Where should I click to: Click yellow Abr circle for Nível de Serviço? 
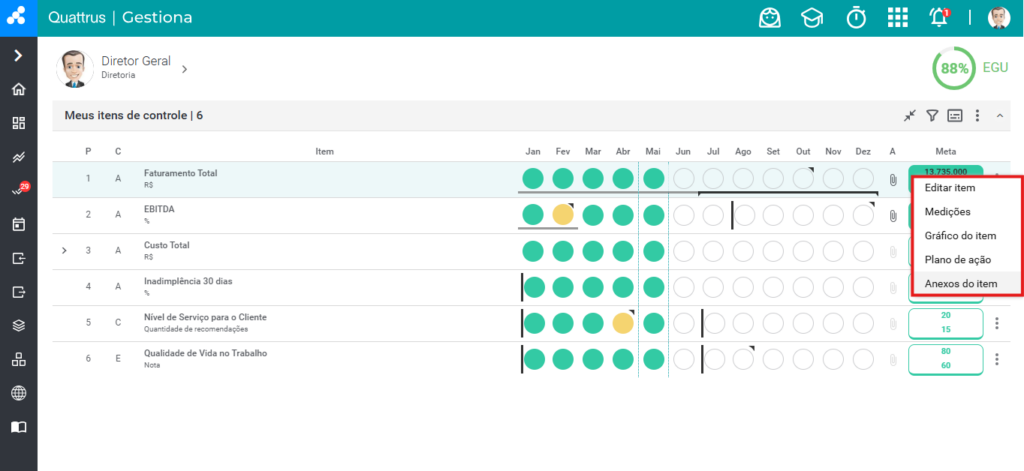tap(623, 323)
